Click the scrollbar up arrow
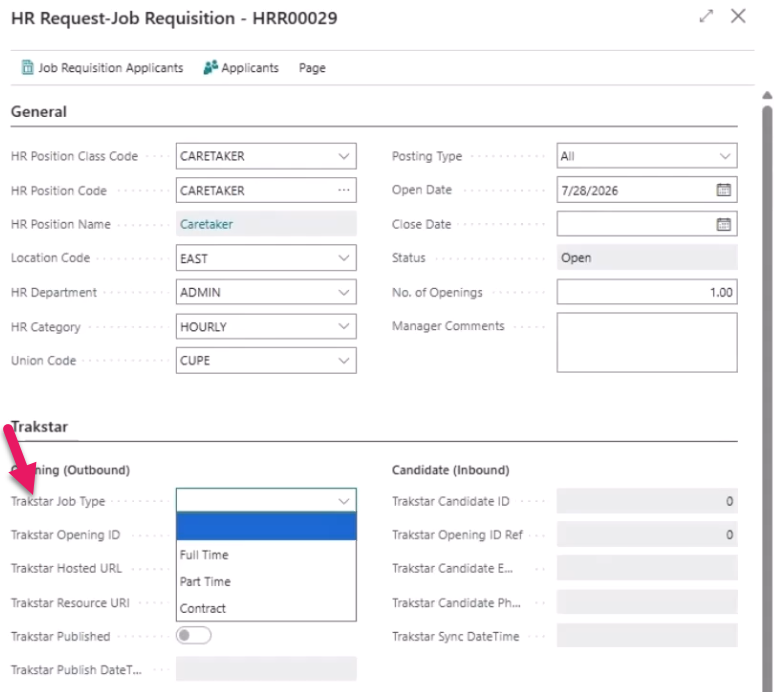 [767, 95]
